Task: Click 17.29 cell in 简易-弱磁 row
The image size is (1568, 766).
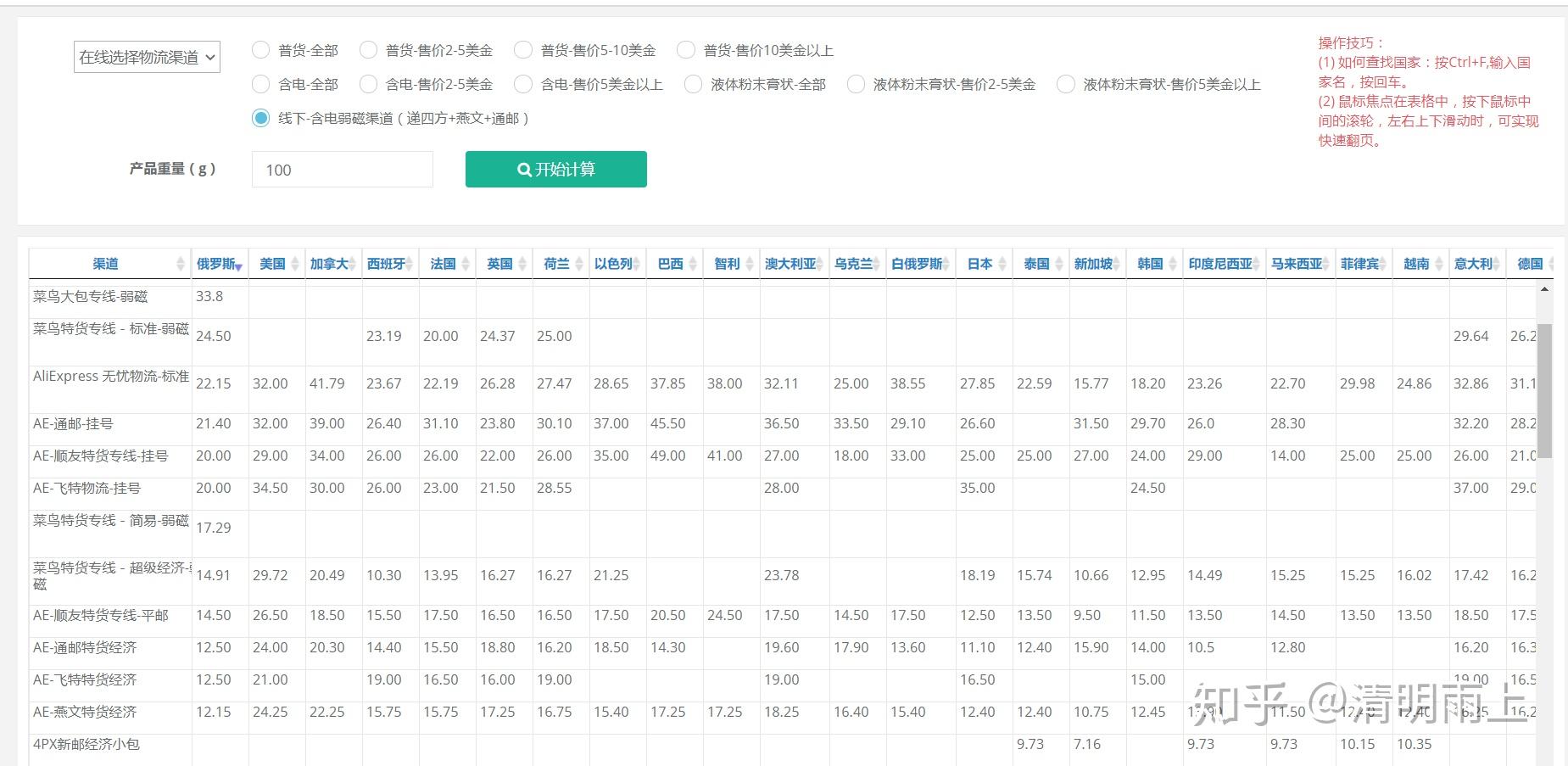Action: 214,528
